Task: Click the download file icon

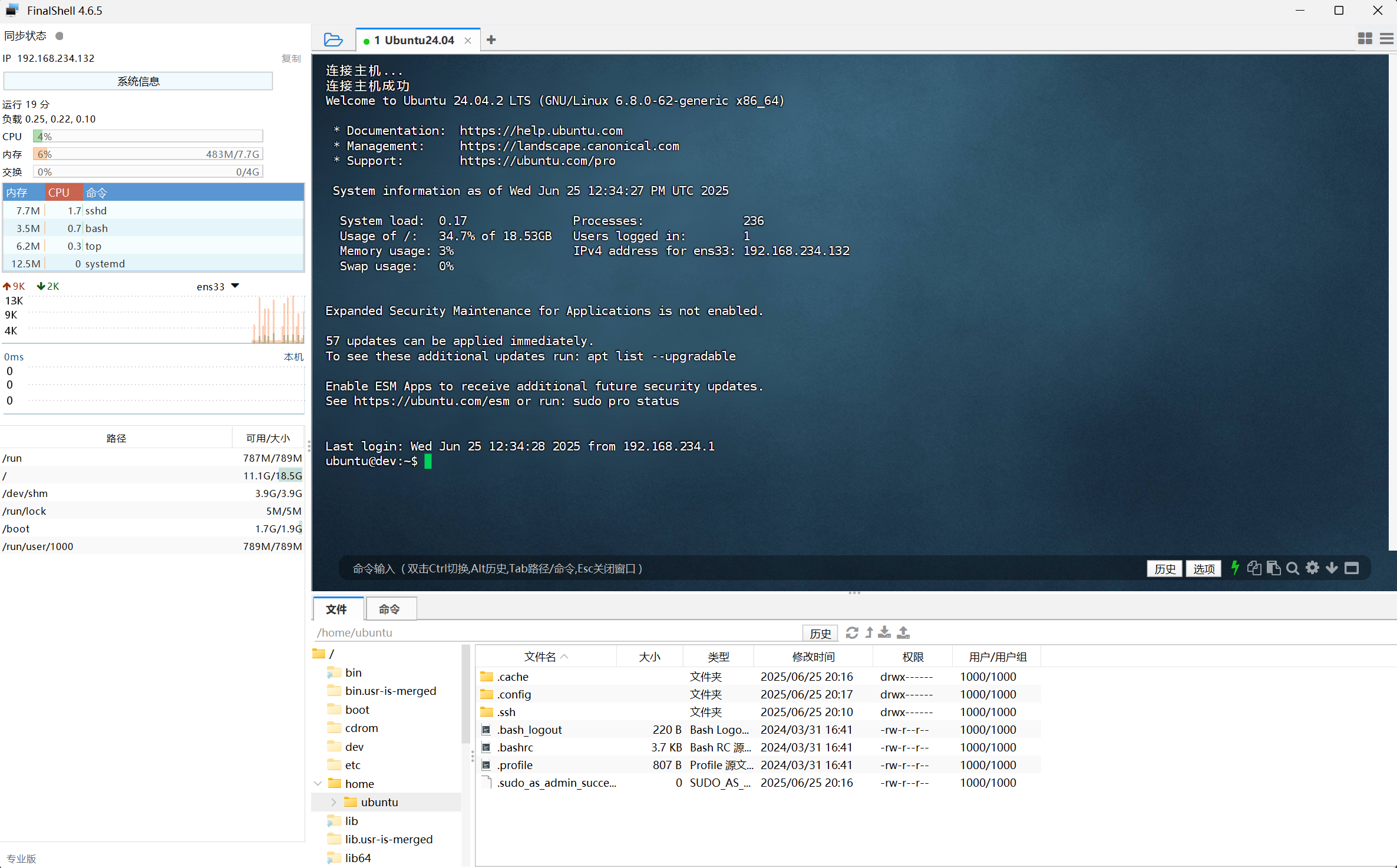Action: [884, 632]
